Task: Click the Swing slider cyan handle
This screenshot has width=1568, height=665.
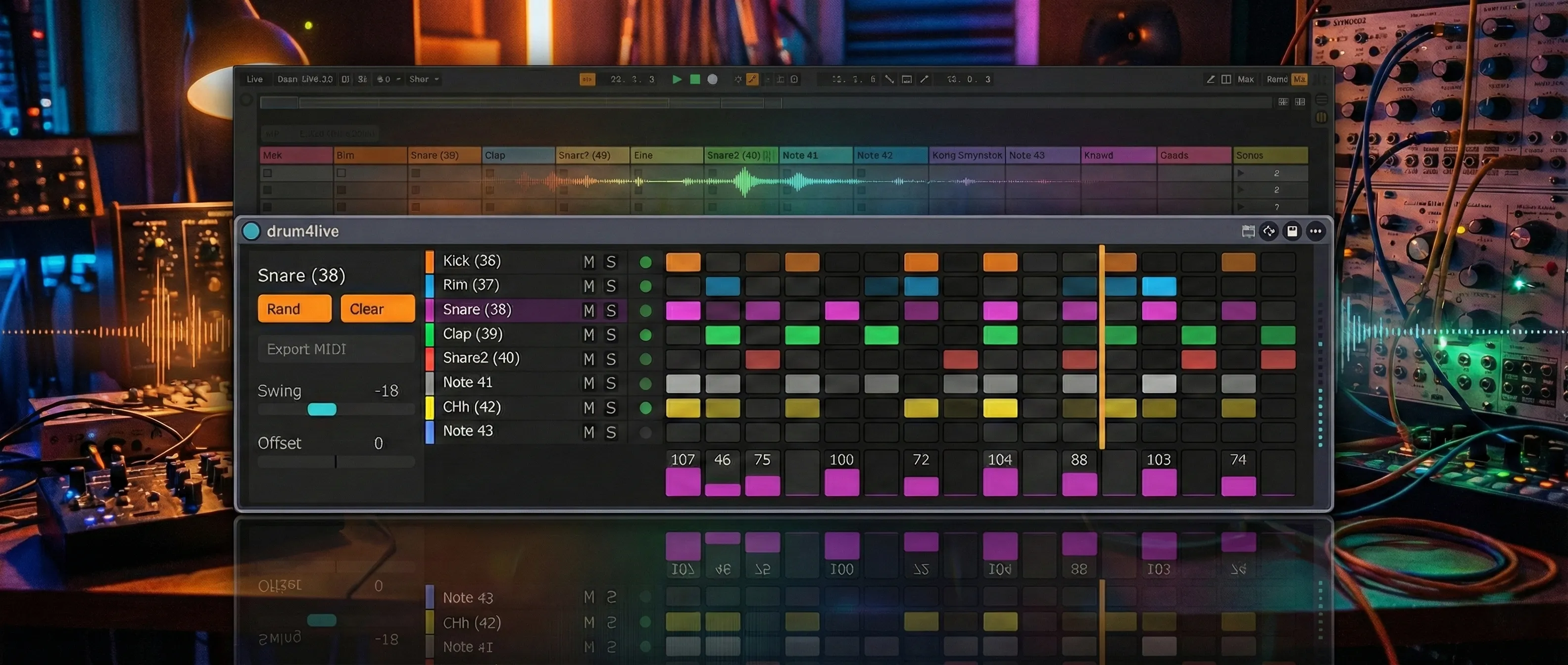Action: pyautogui.click(x=322, y=409)
